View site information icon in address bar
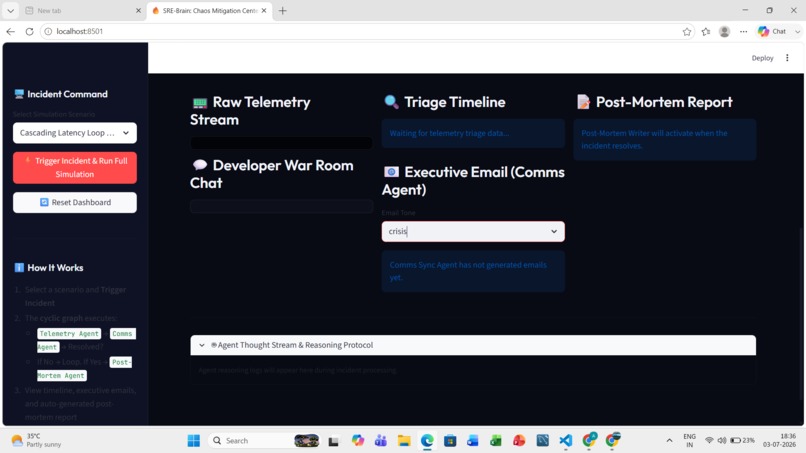This screenshot has width=806, height=453. tap(48, 31)
